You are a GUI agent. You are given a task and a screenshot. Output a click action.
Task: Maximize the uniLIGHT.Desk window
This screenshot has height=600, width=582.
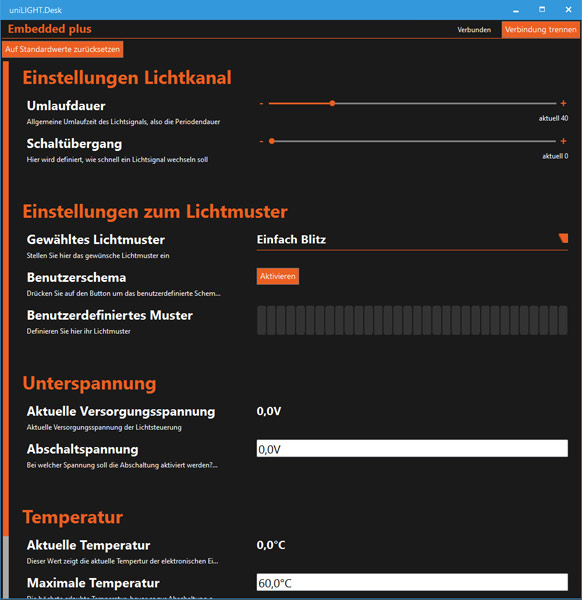tap(542, 10)
